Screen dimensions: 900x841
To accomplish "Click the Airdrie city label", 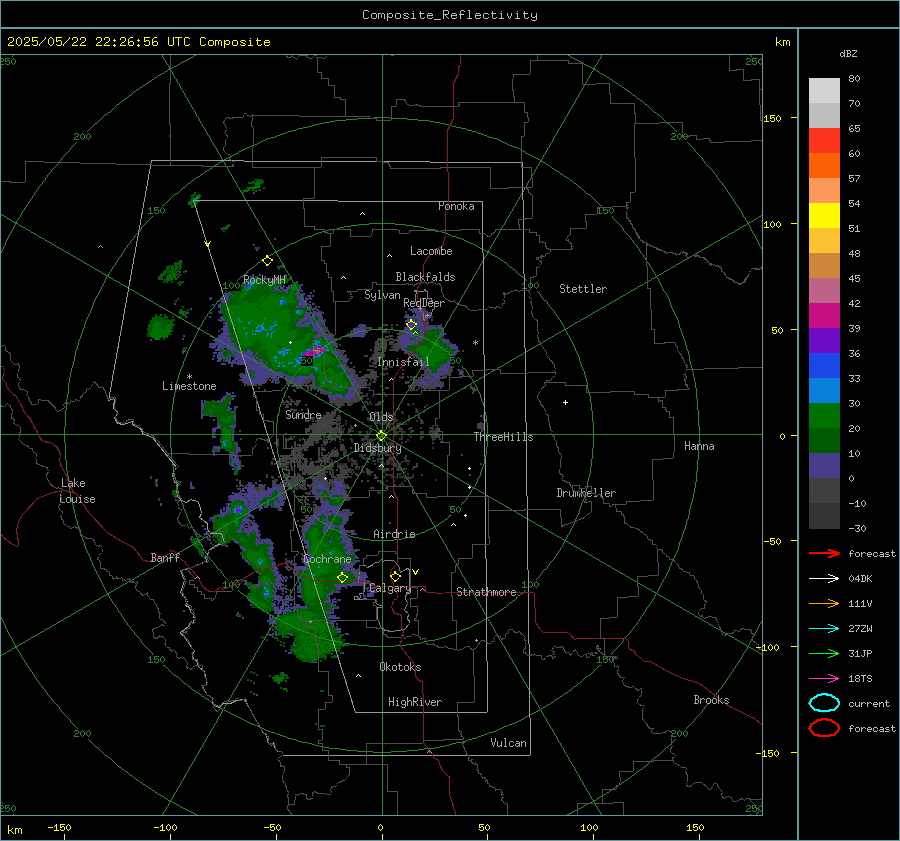I will (x=394, y=534).
